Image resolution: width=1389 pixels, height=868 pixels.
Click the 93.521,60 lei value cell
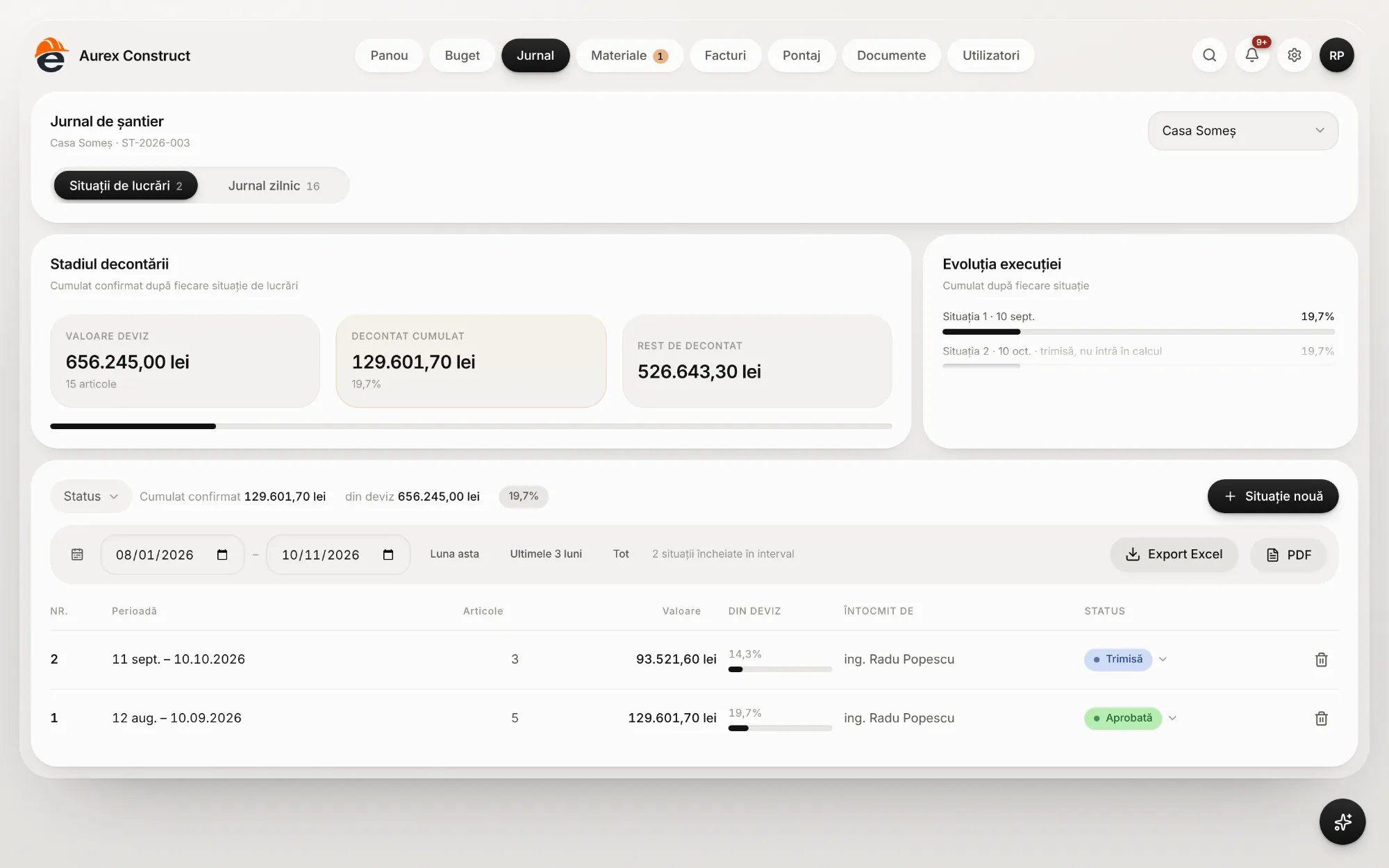[676, 659]
